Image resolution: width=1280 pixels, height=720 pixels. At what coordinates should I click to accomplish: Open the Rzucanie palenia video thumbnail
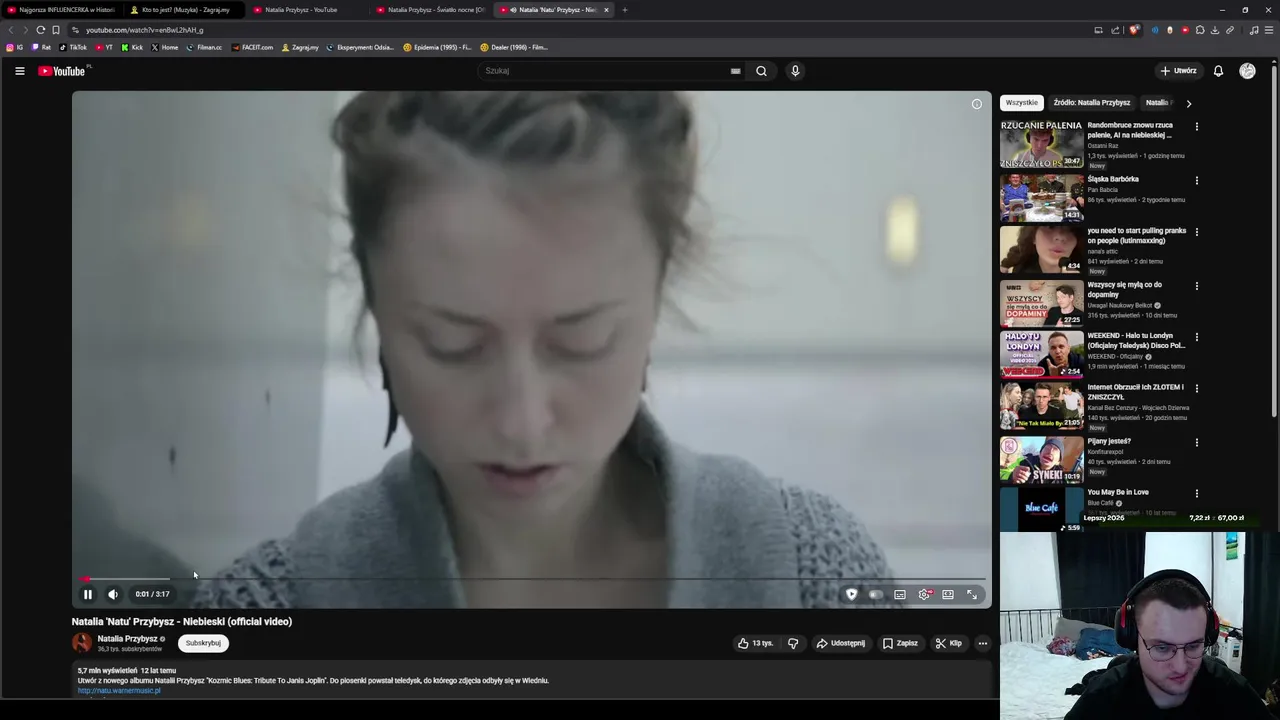pyautogui.click(x=1041, y=145)
